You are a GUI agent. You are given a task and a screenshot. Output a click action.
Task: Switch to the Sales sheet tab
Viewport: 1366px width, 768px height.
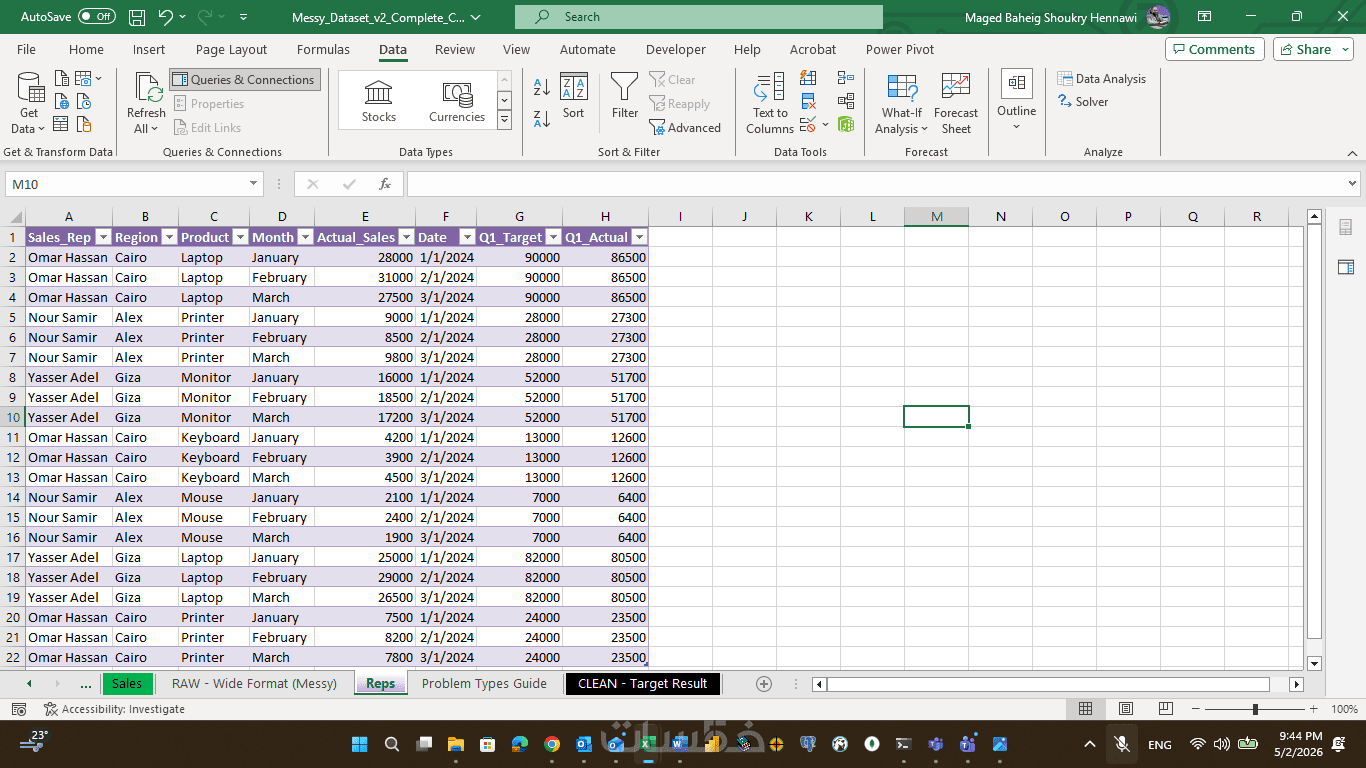tap(127, 683)
